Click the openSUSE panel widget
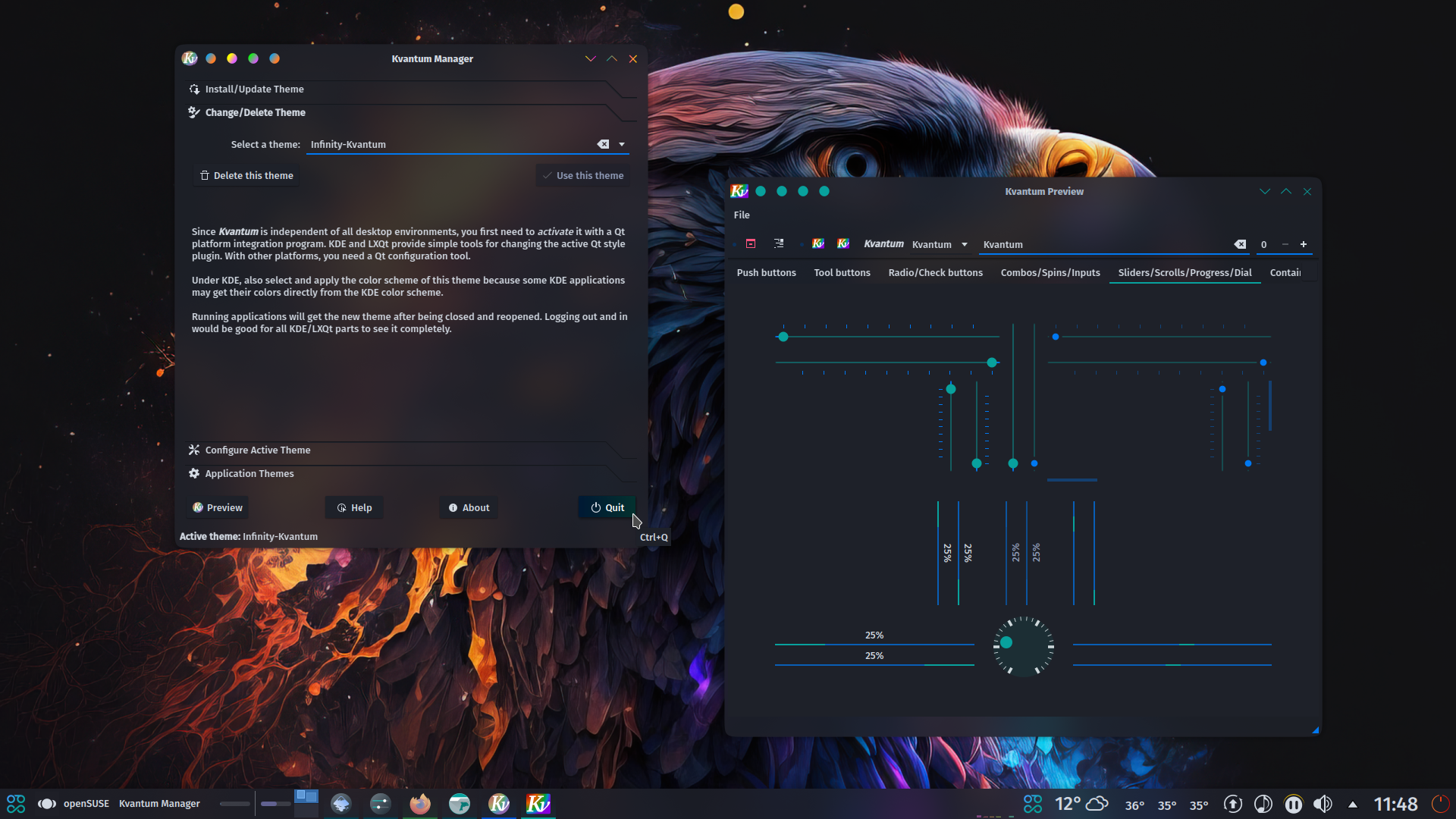The image size is (1456, 819). (74, 804)
